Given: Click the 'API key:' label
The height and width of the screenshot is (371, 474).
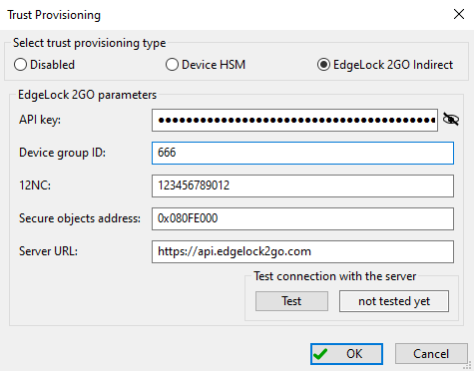Looking at the screenshot, I should pyautogui.click(x=40, y=120).
